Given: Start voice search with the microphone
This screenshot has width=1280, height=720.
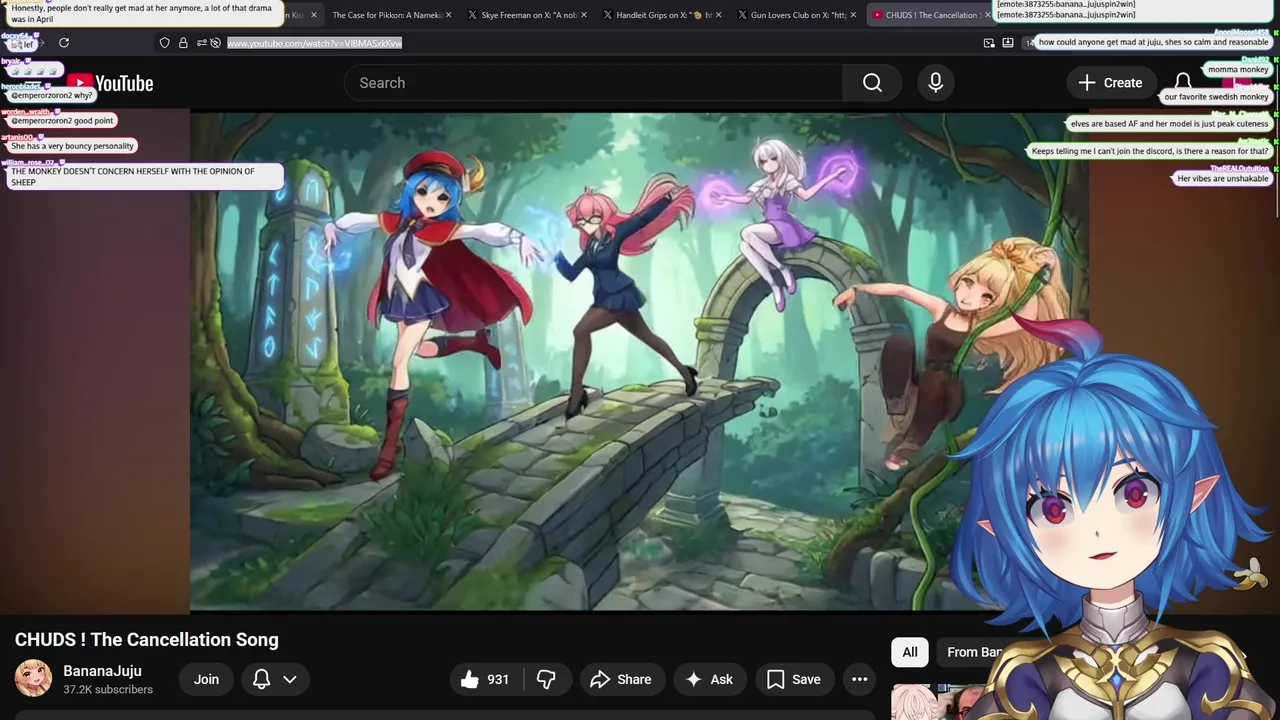Looking at the screenshot, I should [x=935, y=83].
